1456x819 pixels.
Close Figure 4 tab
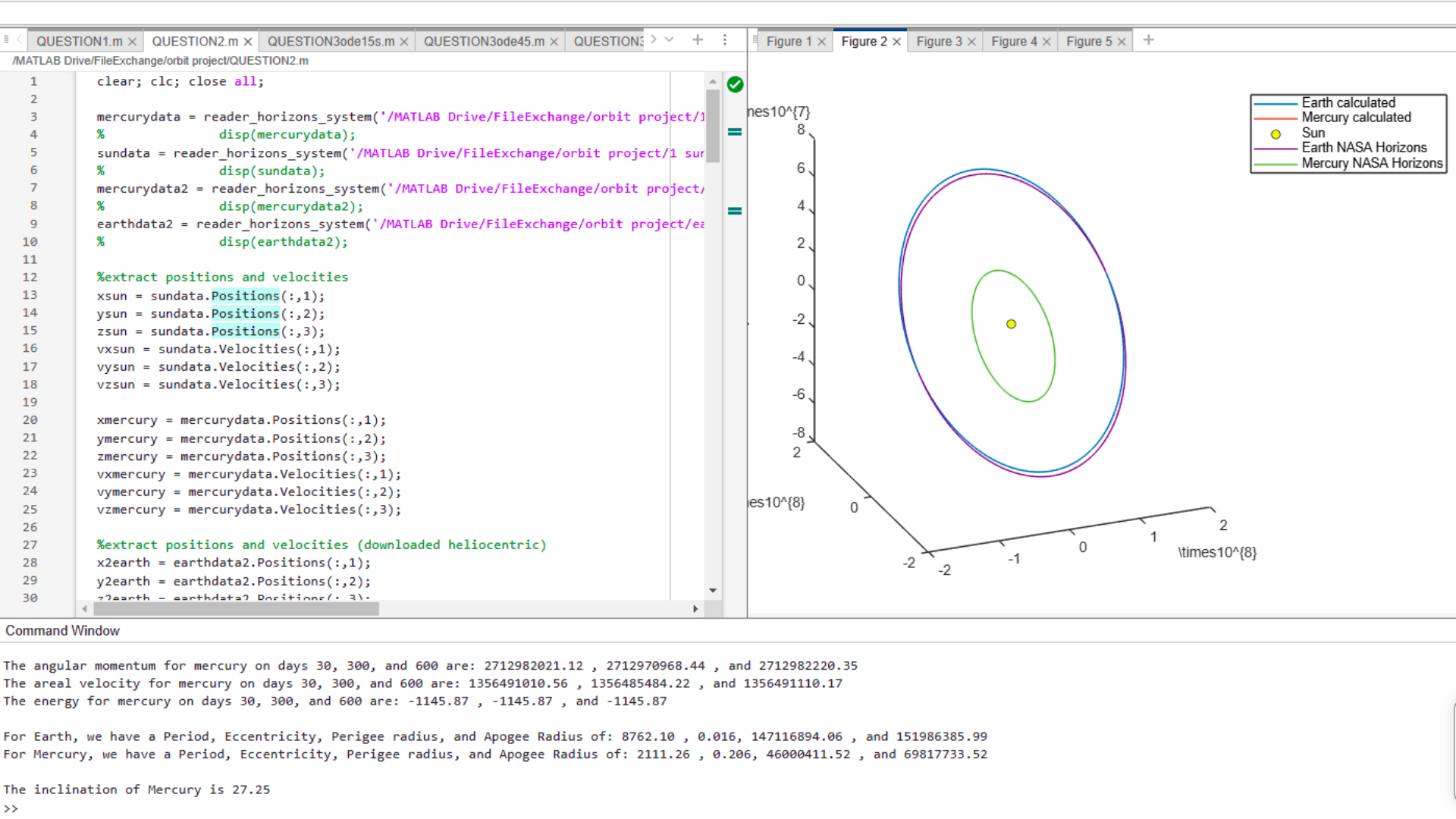pyautogui.click(x=1046, y=42)
